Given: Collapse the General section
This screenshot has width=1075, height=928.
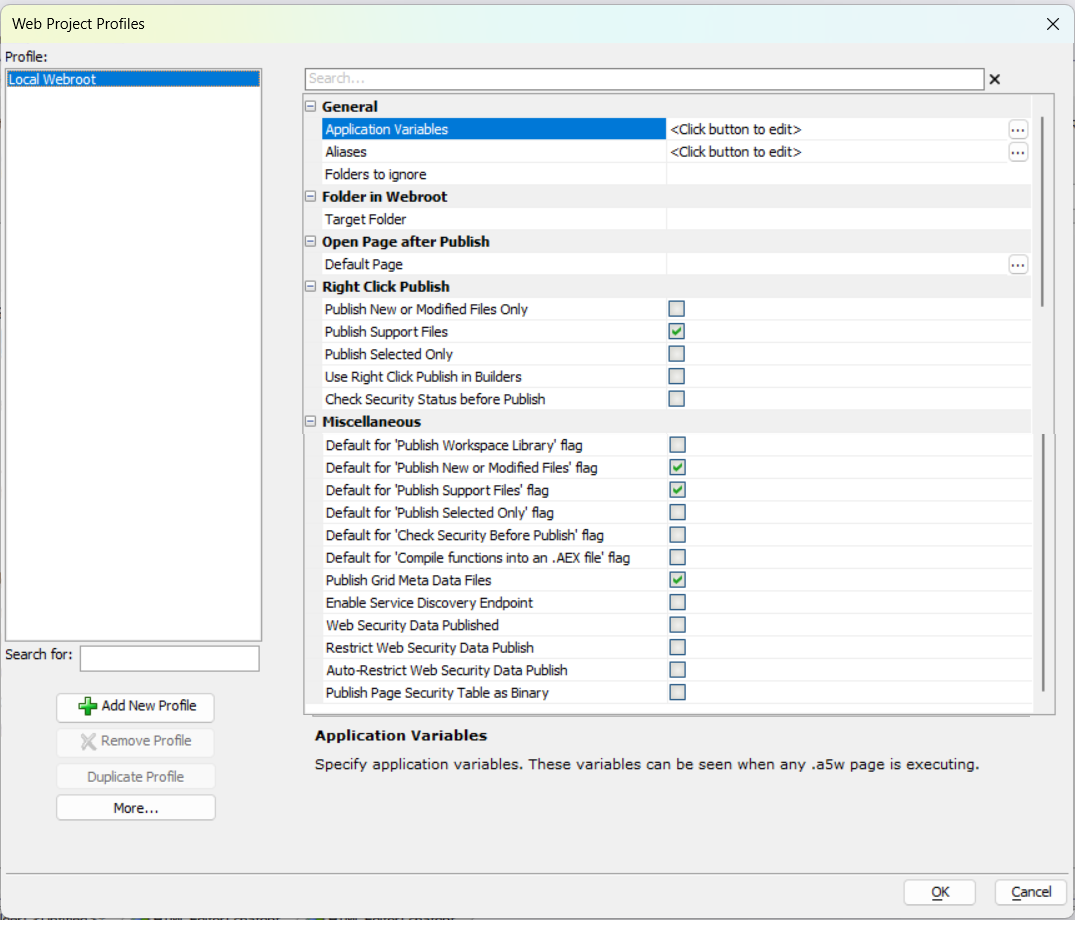Looking at the screenshot, I should click(311, 106).
